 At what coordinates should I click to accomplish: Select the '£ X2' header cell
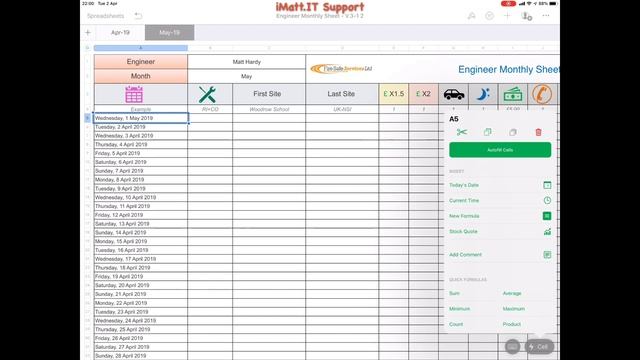pos(423,94)
